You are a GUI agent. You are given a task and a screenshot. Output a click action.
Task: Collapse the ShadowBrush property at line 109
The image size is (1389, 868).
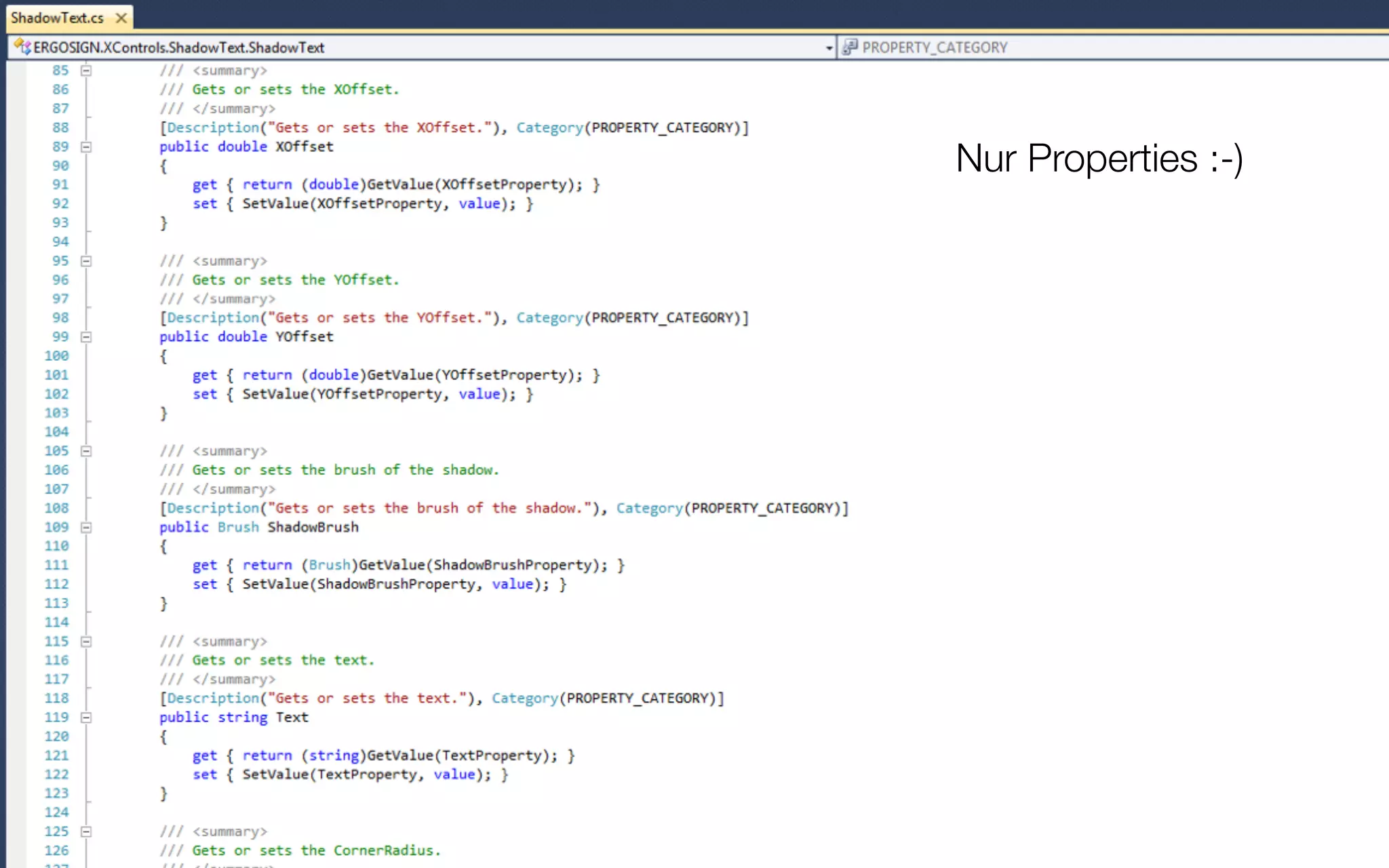pyautogui.click(x=86, y=527)
